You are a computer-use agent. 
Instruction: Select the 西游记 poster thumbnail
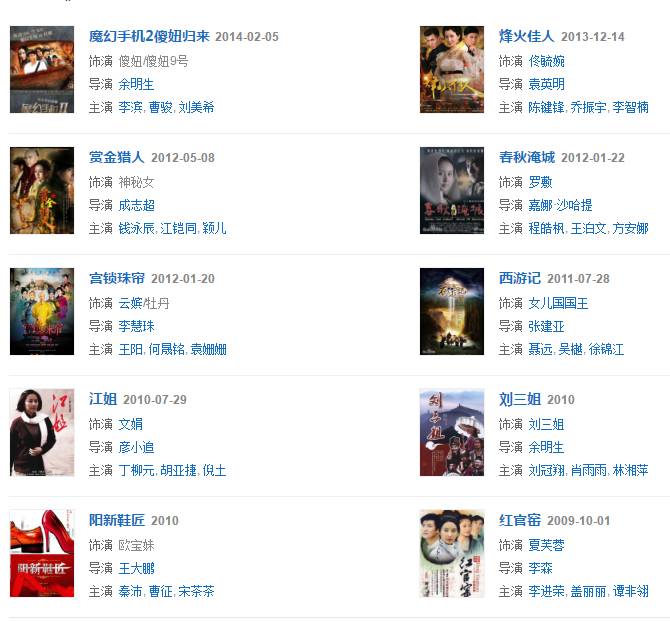pyautogui.click(x=452, y=312)
